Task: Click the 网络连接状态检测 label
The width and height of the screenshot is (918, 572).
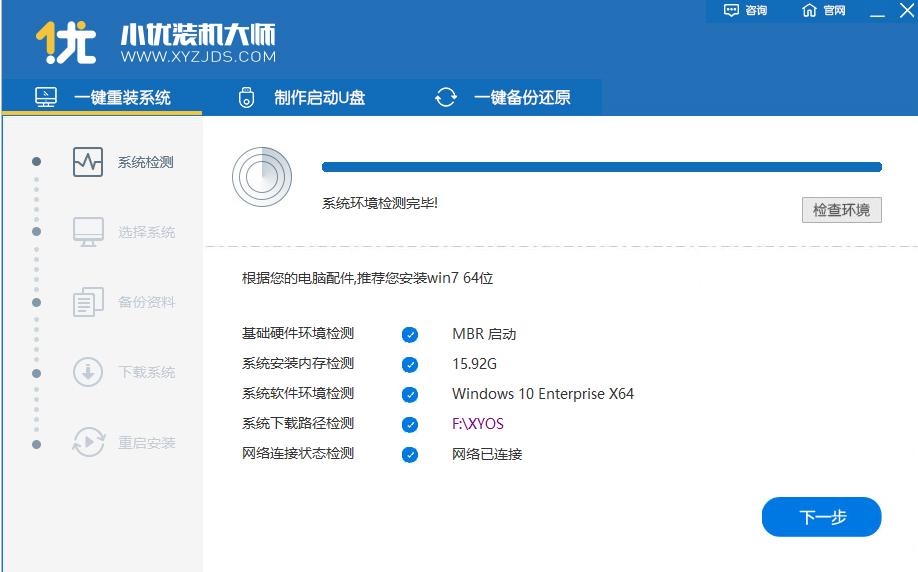Action: 298,453
